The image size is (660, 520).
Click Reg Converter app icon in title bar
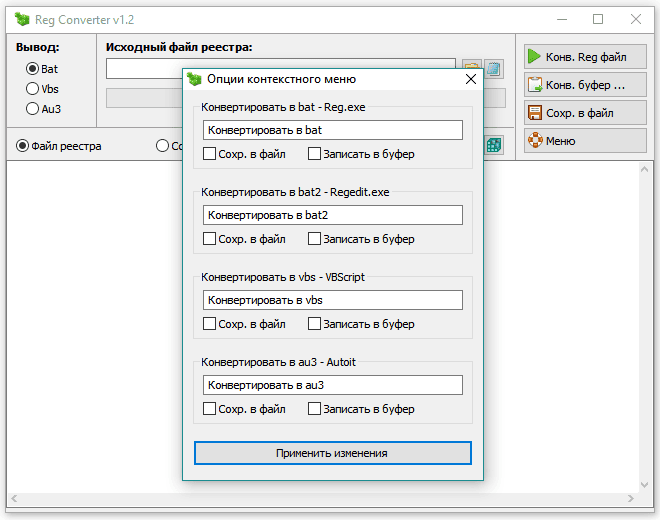click(x=21, y=18)
